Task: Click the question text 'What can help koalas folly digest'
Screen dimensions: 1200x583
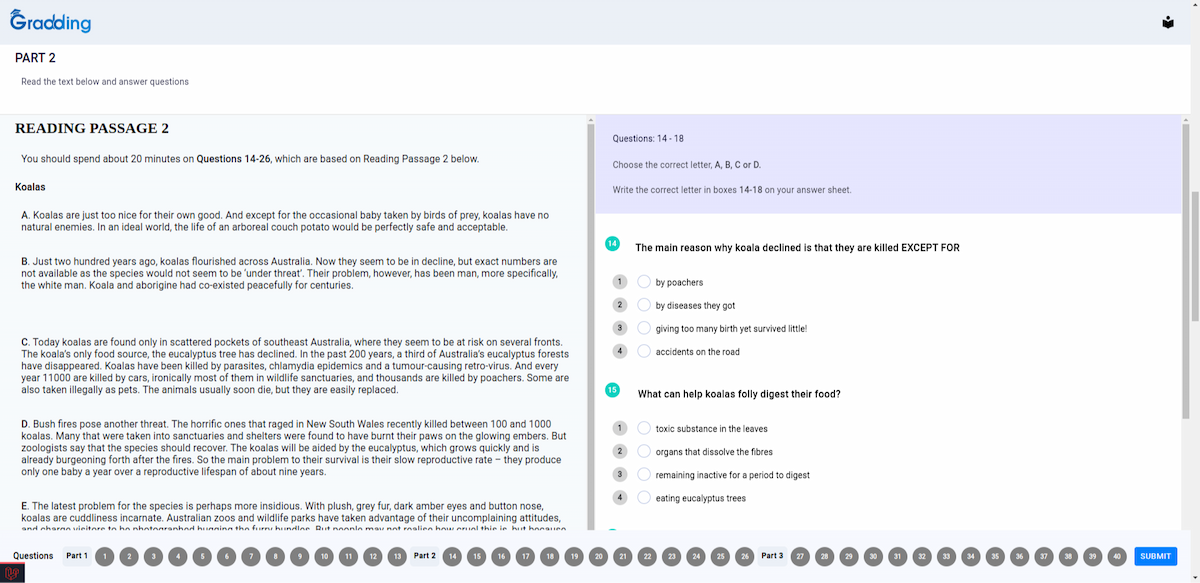Action: (739, 394)
